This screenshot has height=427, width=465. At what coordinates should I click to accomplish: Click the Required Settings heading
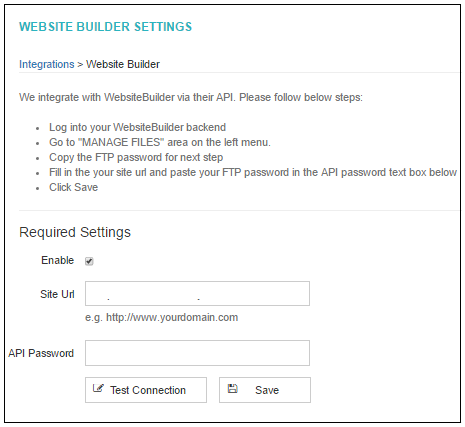tap(75, 232)
